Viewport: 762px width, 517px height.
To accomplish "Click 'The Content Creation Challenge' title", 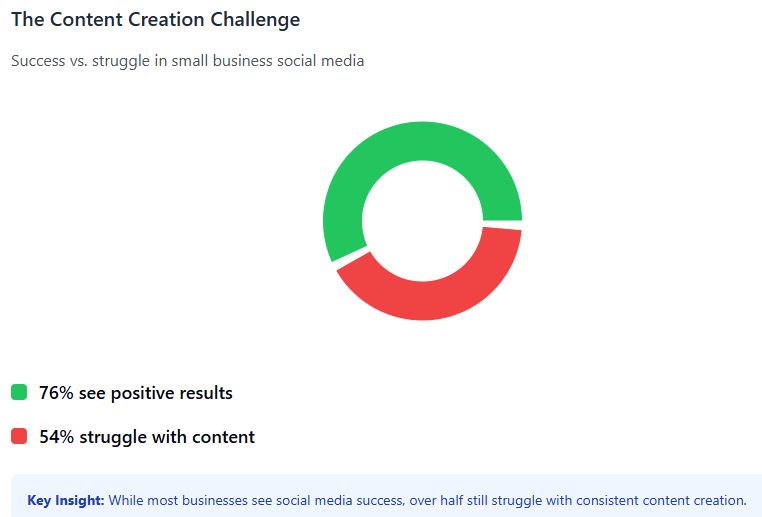I will point(156,19).
